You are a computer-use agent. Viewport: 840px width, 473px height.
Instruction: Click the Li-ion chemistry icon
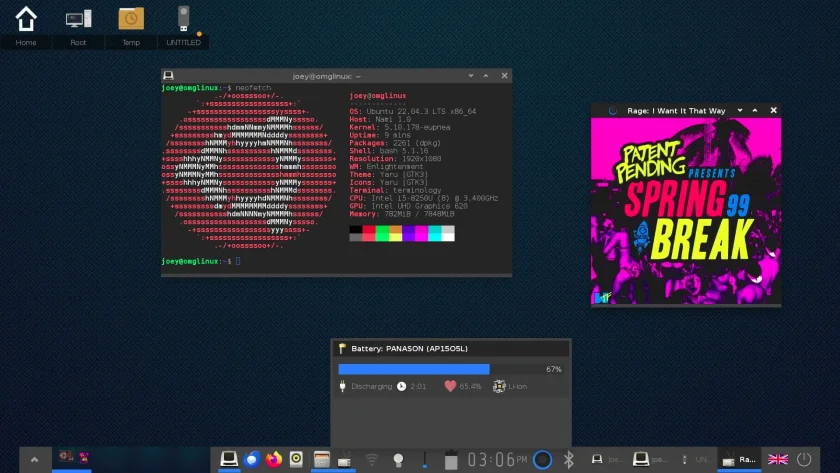click(x=499, y=386)
